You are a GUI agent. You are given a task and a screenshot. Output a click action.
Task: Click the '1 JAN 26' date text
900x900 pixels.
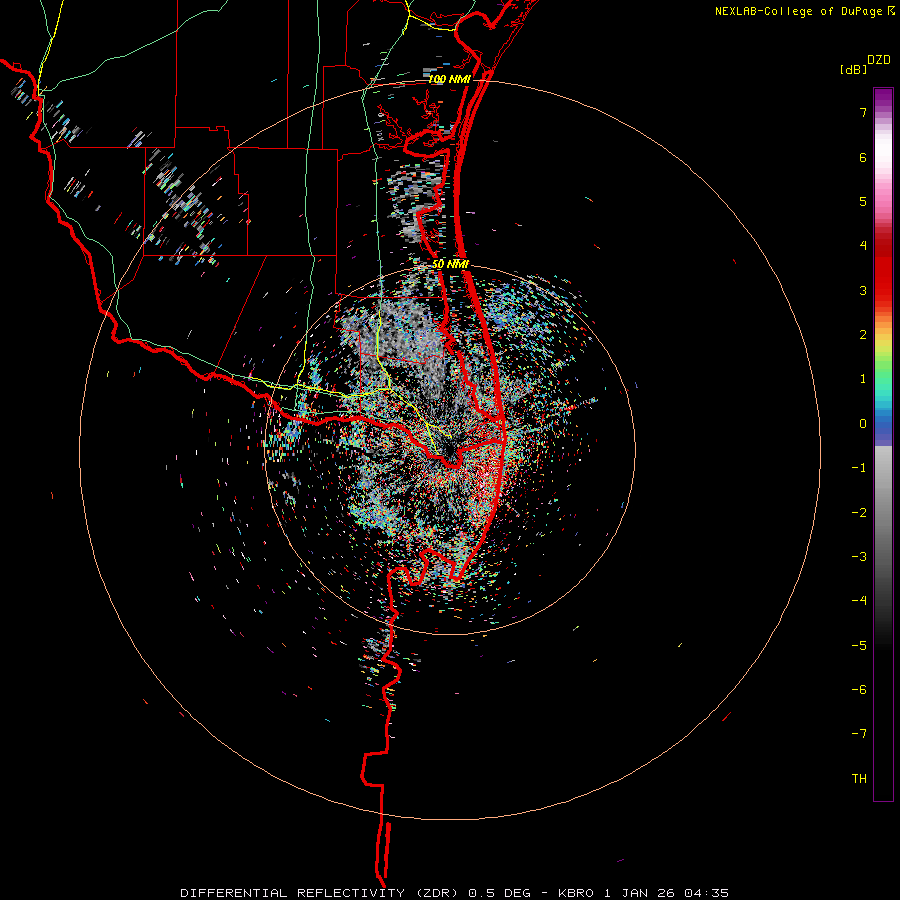point(639,893)
